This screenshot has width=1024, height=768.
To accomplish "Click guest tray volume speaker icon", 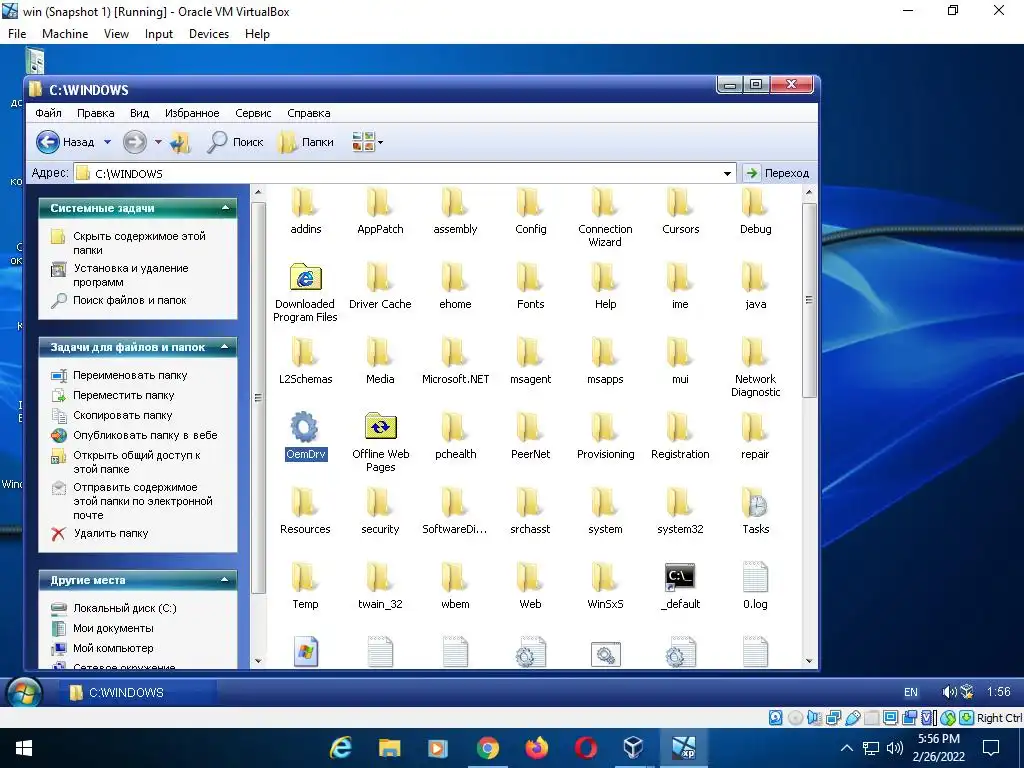I will pos(949,692).
